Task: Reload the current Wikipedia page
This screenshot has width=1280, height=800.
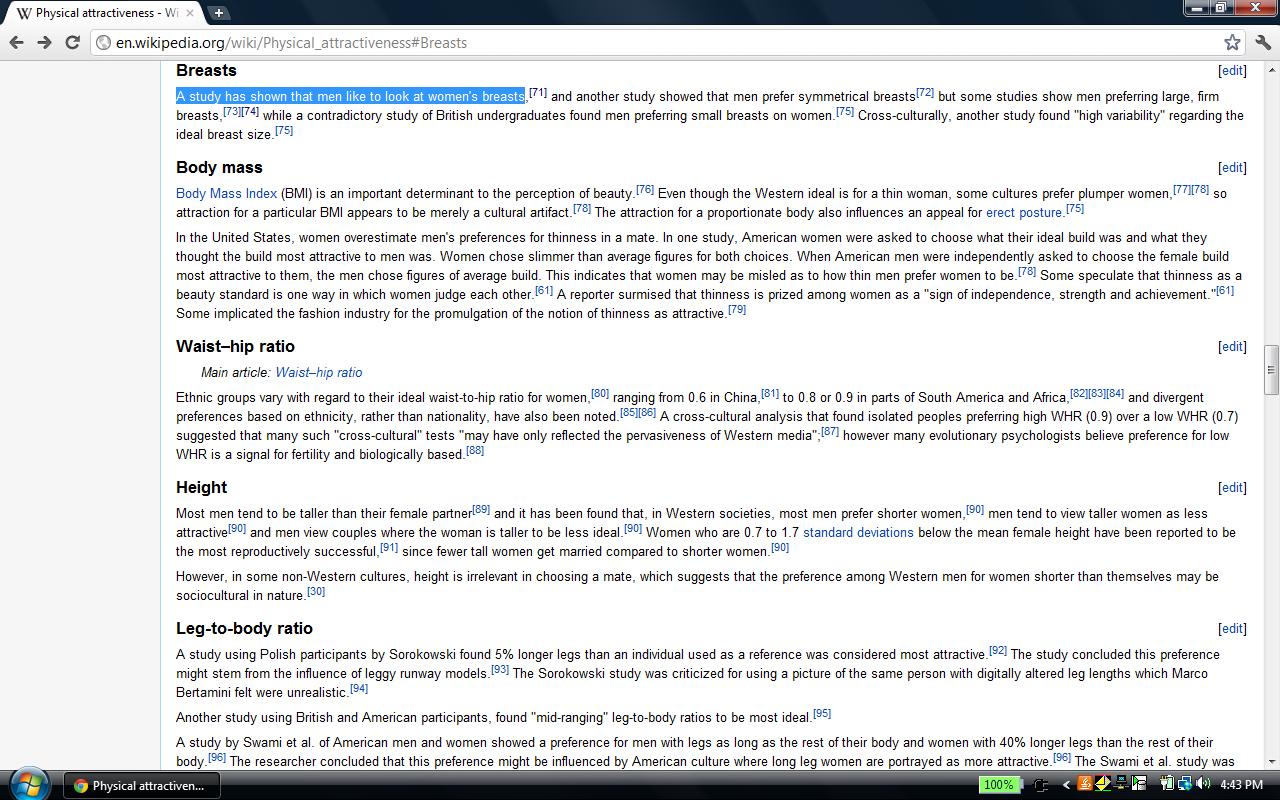Action: coord(72,42)
